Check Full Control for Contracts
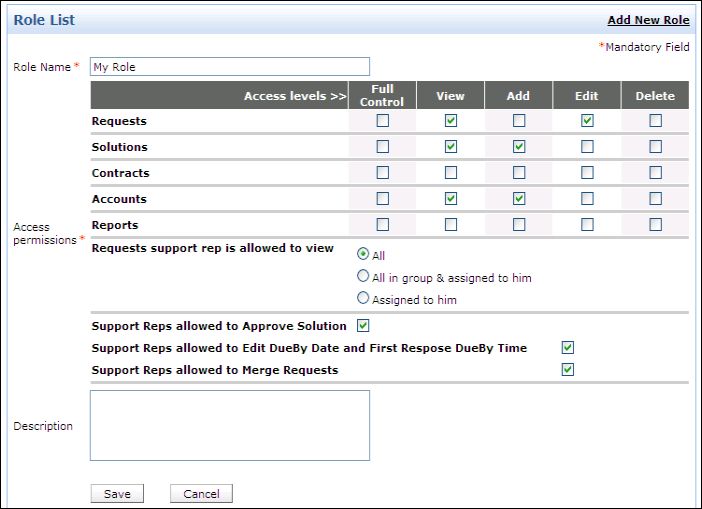This screenshot has height=509, width=702. click(382, 173)
